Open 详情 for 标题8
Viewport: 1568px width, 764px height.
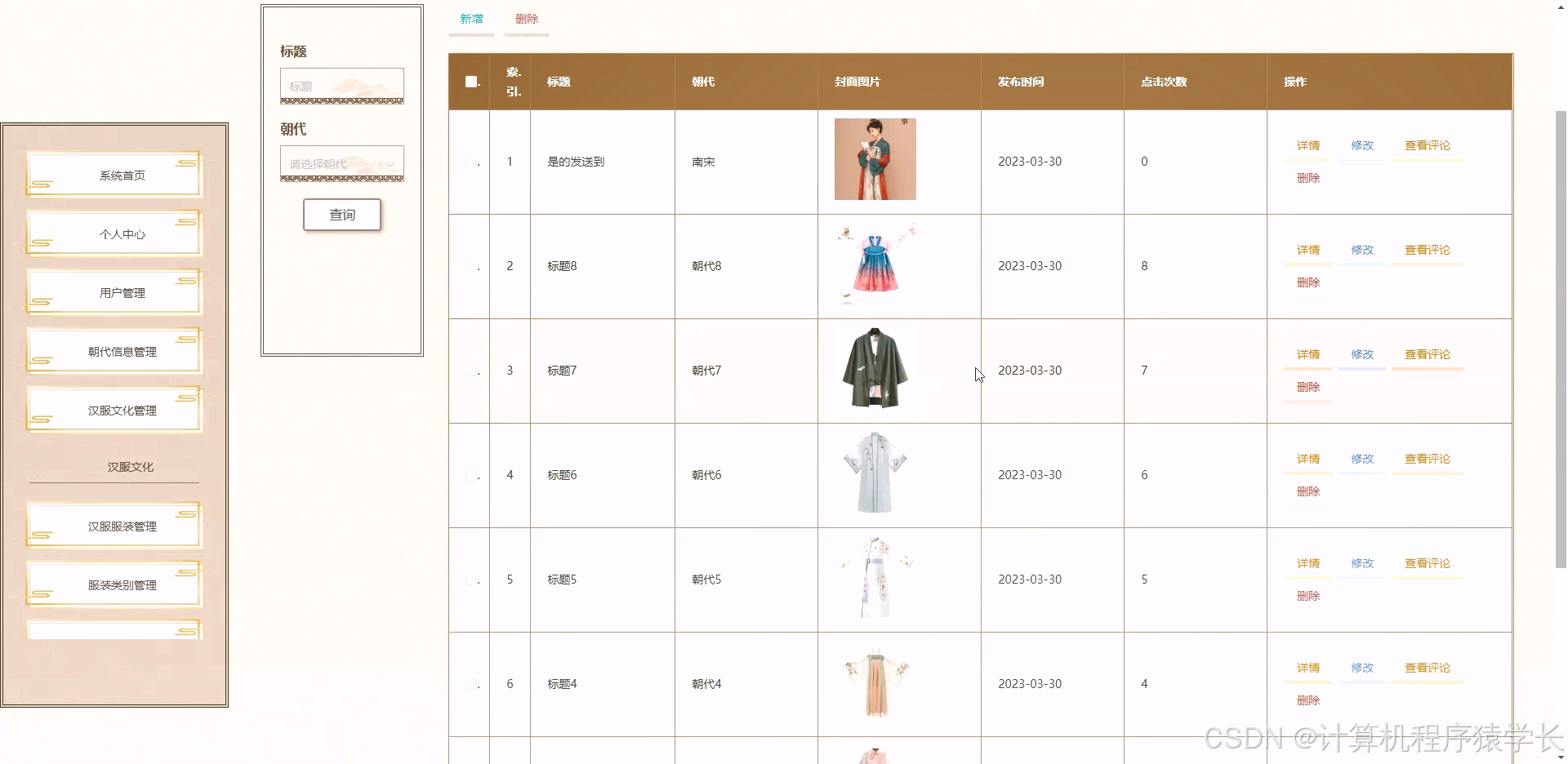click(1307, 250)
